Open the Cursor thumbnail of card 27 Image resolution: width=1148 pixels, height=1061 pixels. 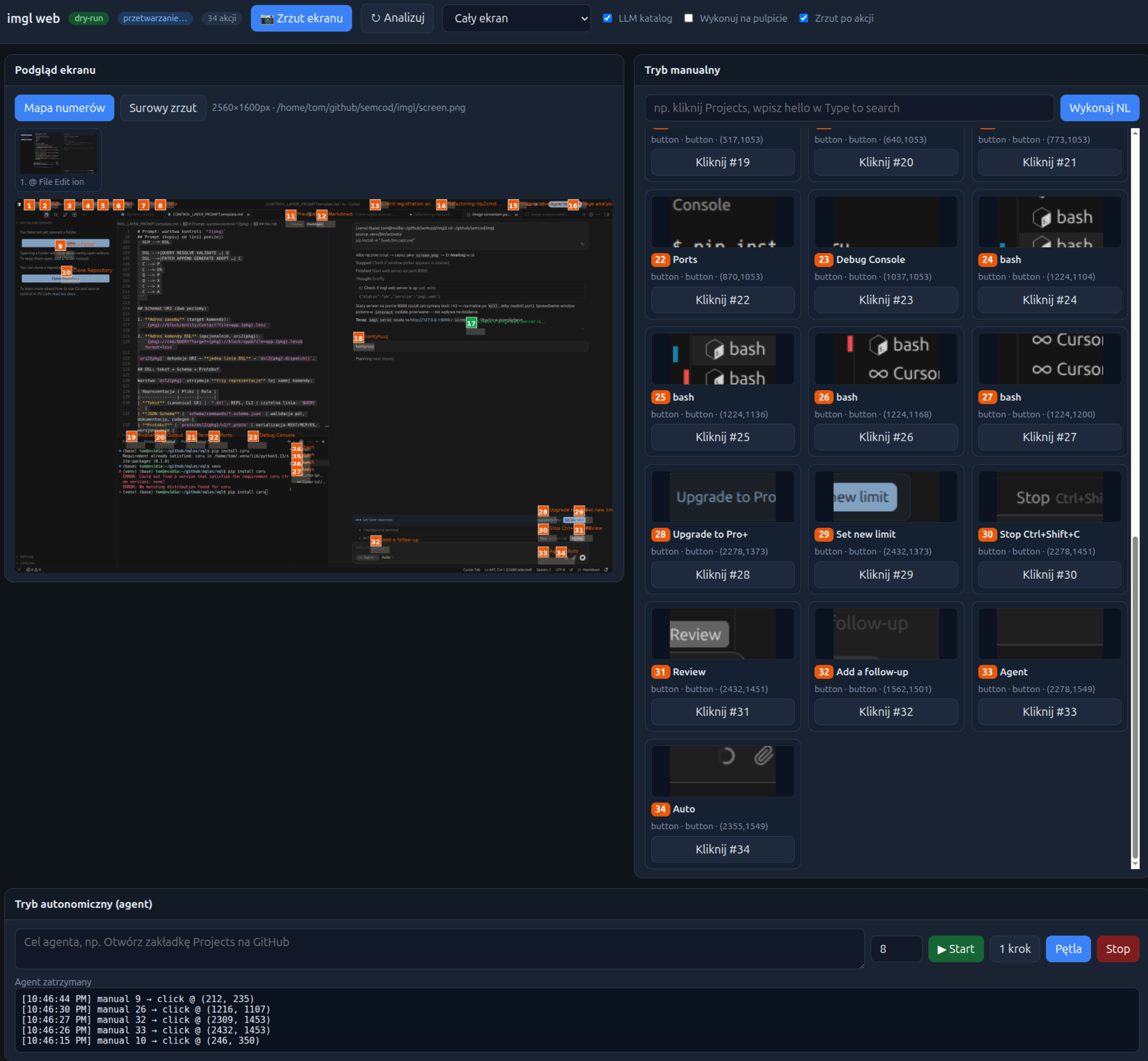[x=1049, y=359]
